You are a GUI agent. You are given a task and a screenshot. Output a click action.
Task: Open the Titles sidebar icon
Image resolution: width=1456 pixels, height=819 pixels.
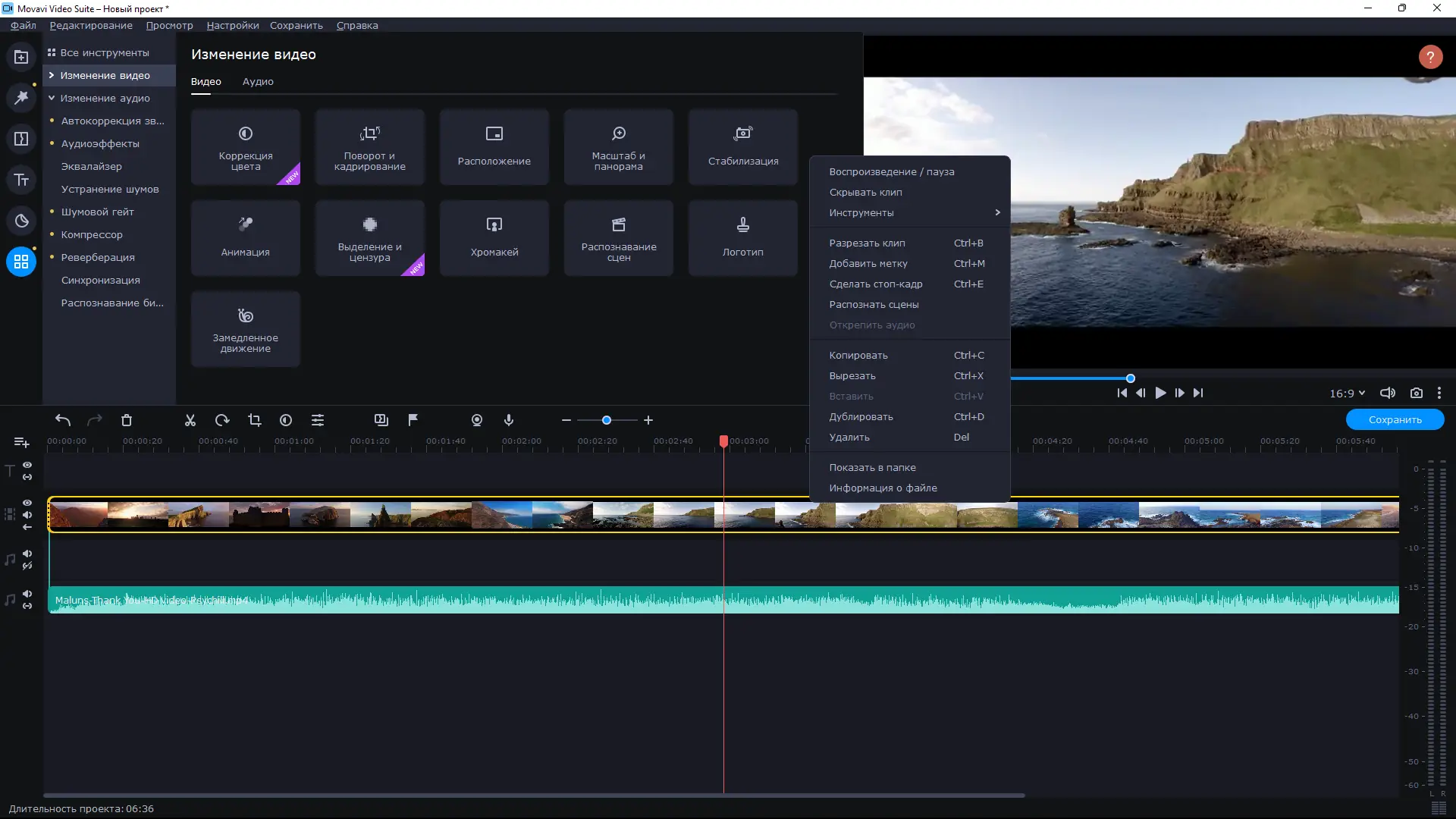(x=21, y=180)
